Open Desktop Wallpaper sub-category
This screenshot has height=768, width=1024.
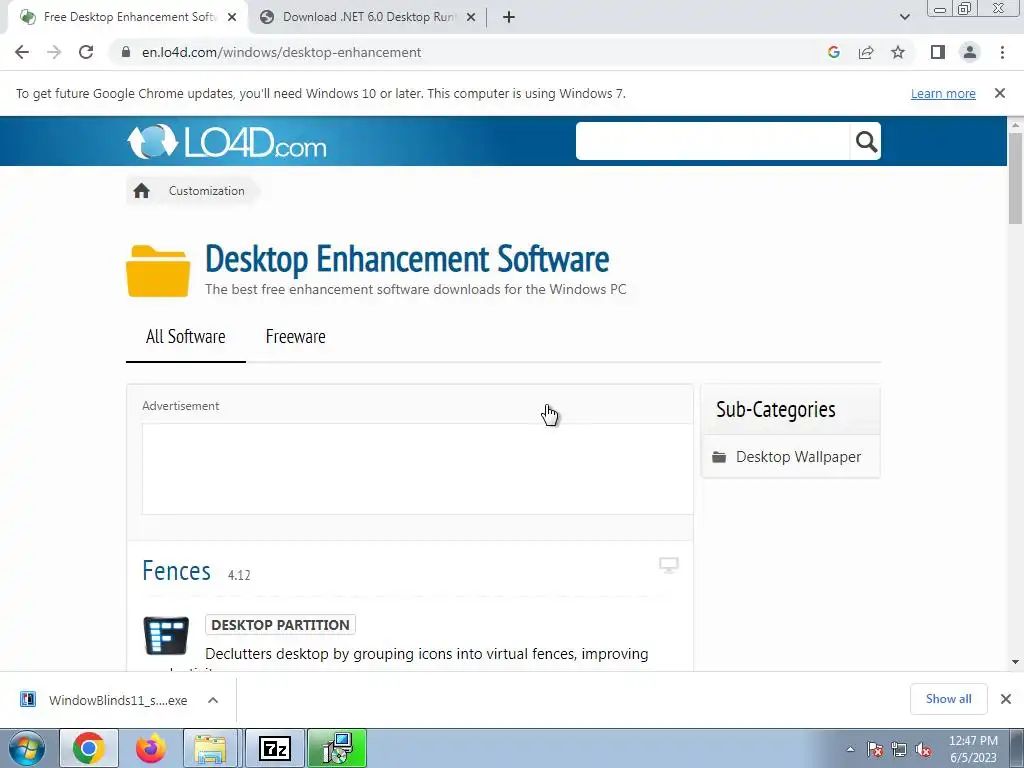(x=798, y=456)
